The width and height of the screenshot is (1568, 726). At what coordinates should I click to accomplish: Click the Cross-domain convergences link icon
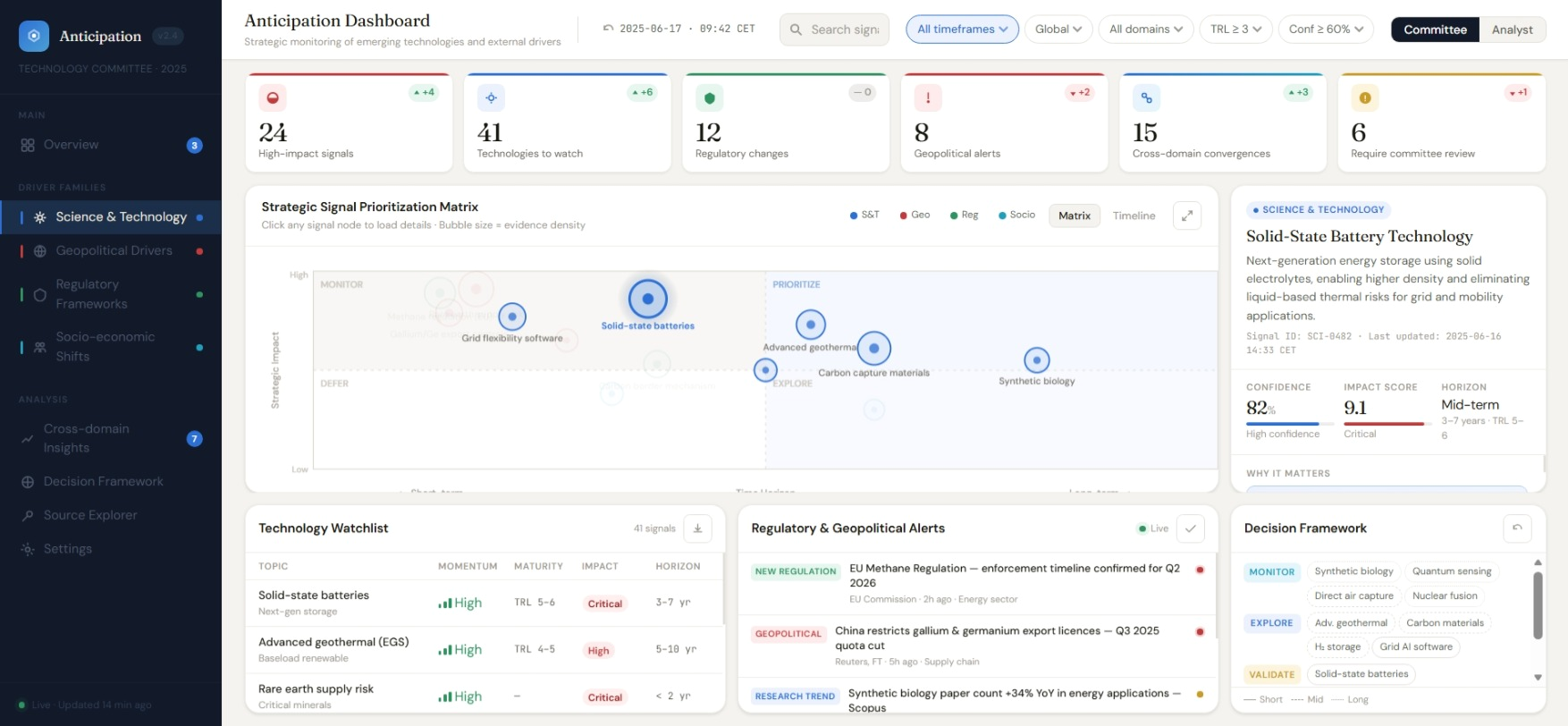pos(1146,97)
